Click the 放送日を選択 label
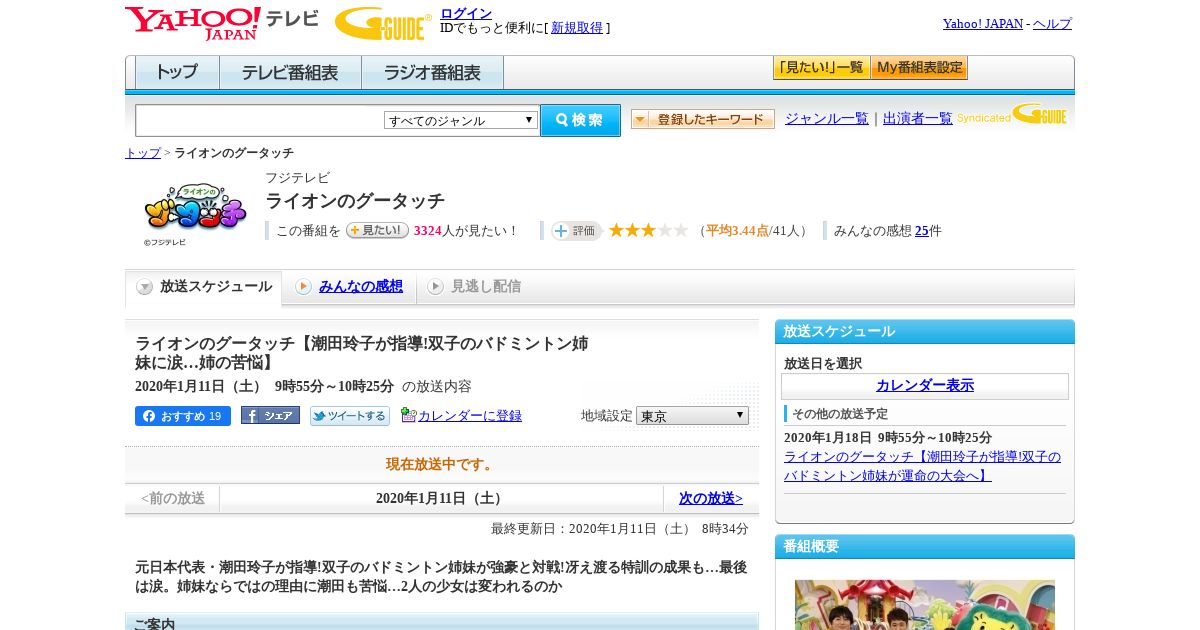The height and width of the screenshot is (630, 1200). pyautogui.click(x=823, y=363)
